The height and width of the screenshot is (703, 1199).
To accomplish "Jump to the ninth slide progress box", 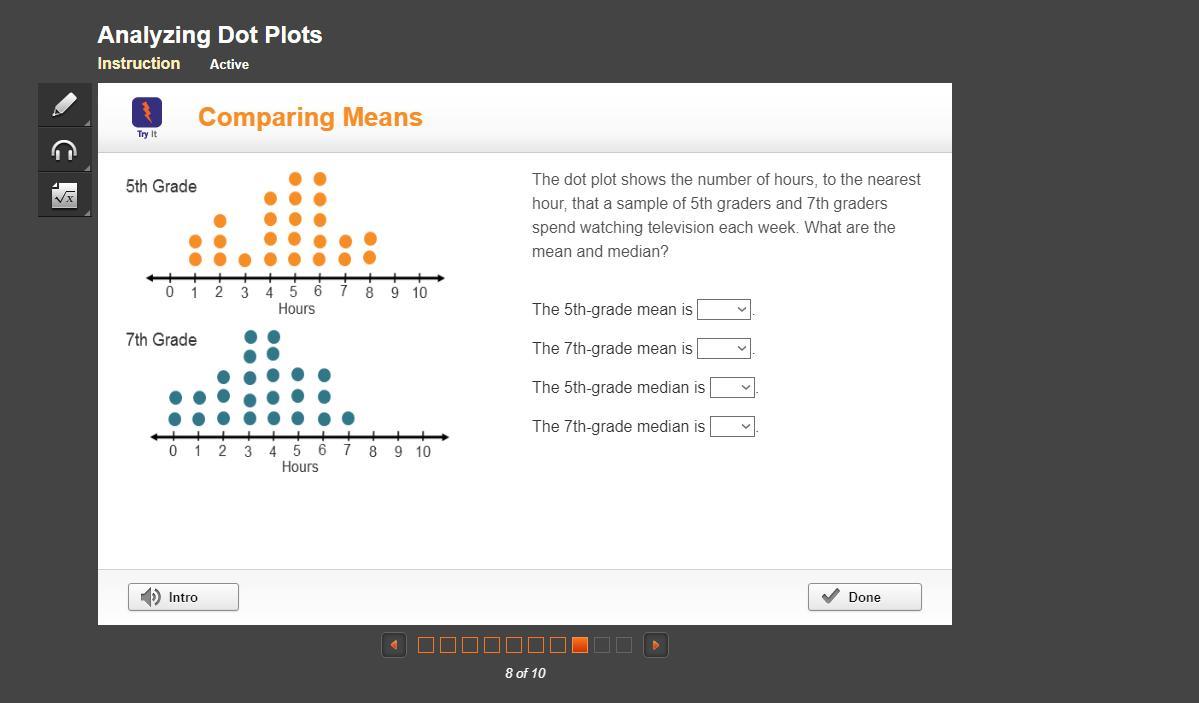I will (602, 645).
